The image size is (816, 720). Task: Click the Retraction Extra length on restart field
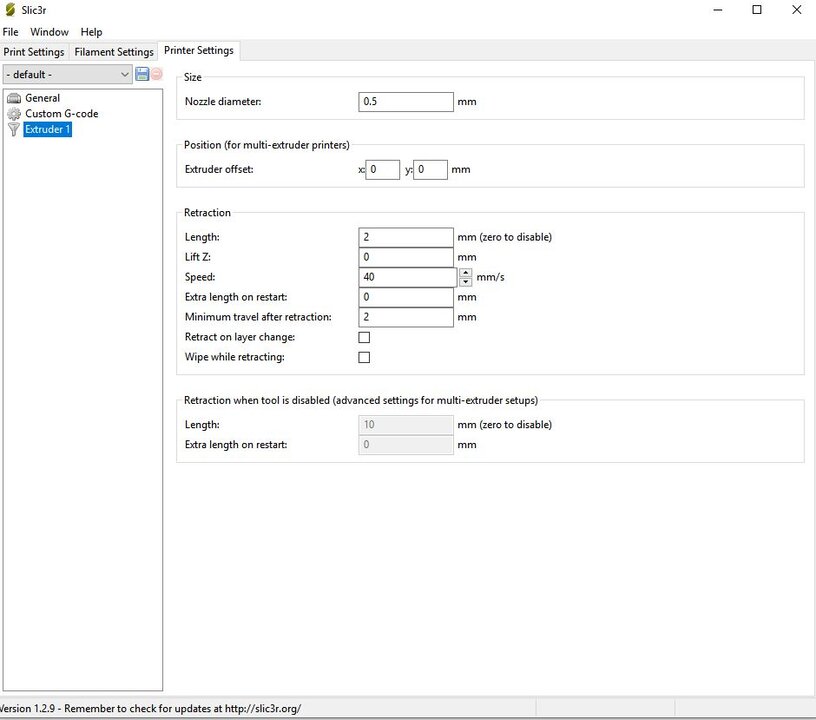pos(406,297)
